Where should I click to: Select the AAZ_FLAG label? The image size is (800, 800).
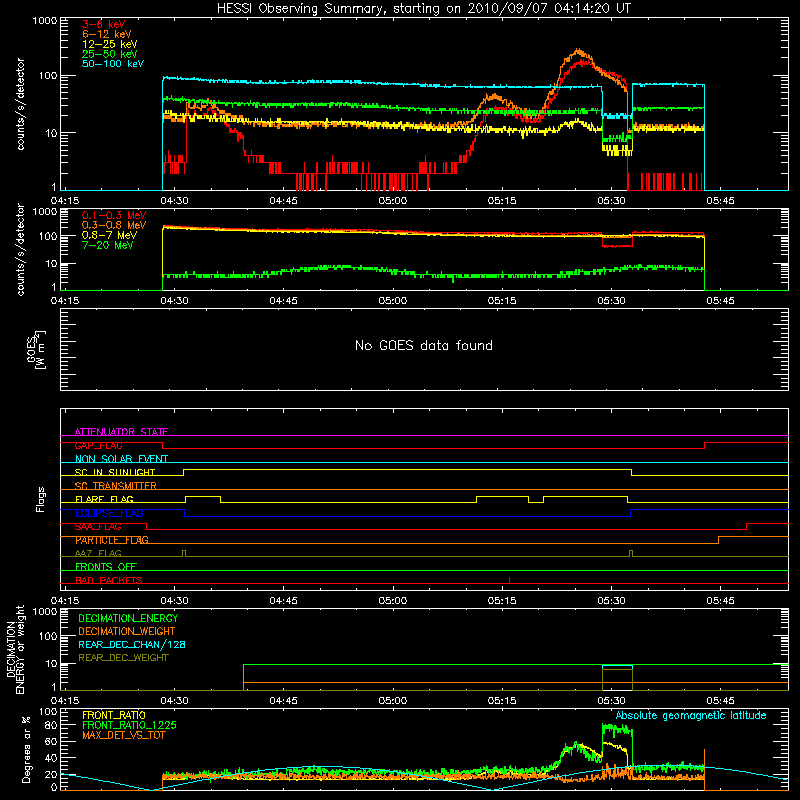98,553
